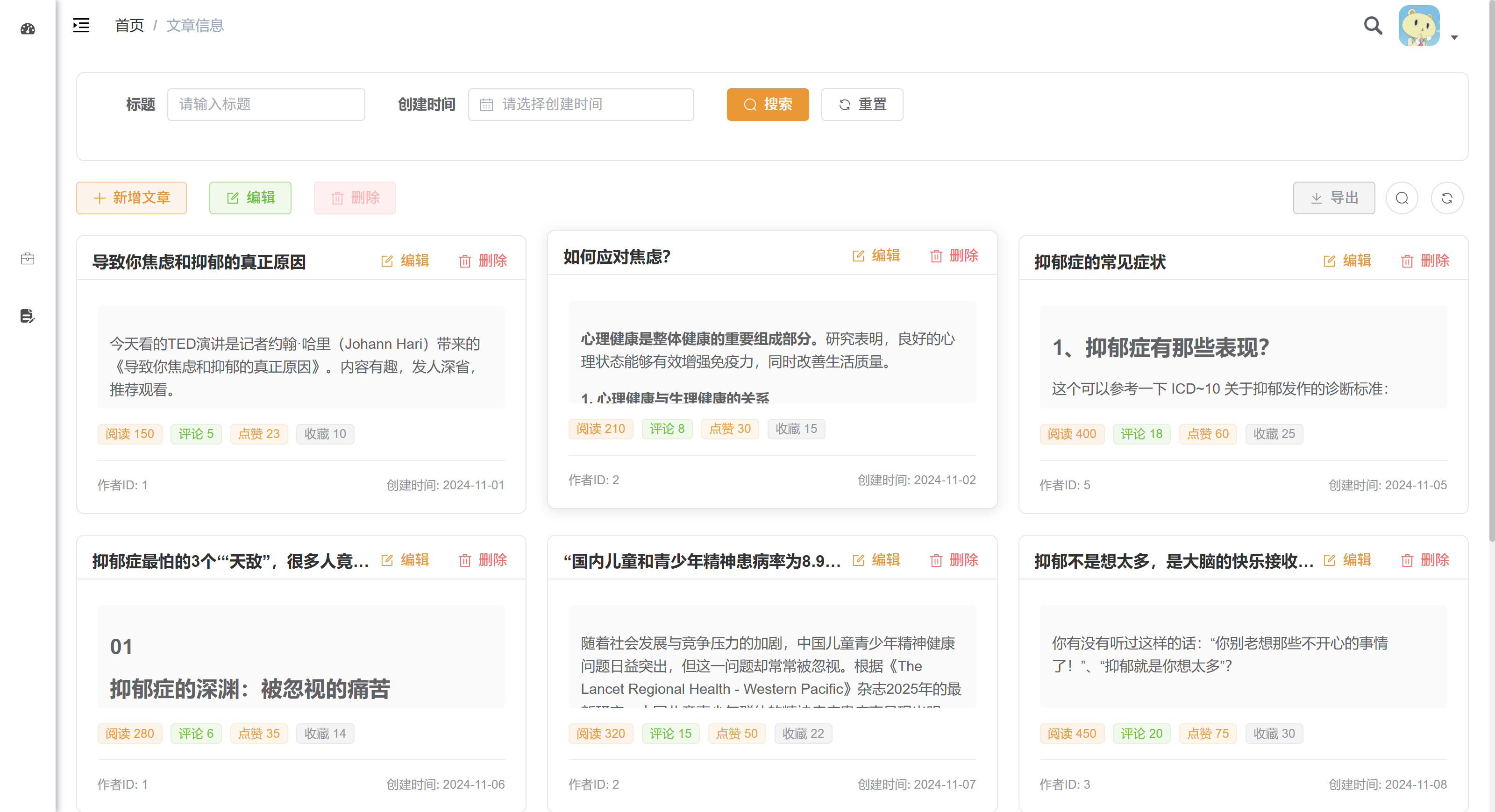The height and width of the screenshot is (812, 1495).
Task: Click the dashboard icon in the sidebar
Action: click(27, 28)
